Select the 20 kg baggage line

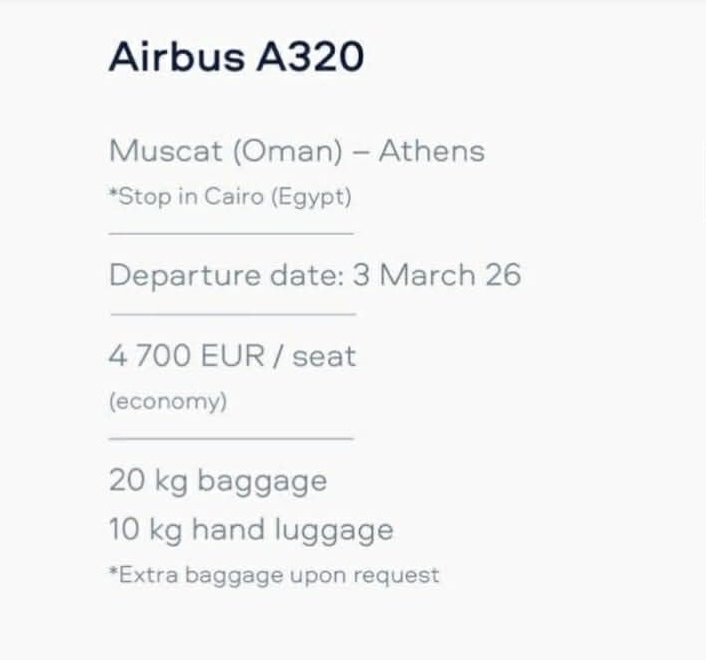218,481
